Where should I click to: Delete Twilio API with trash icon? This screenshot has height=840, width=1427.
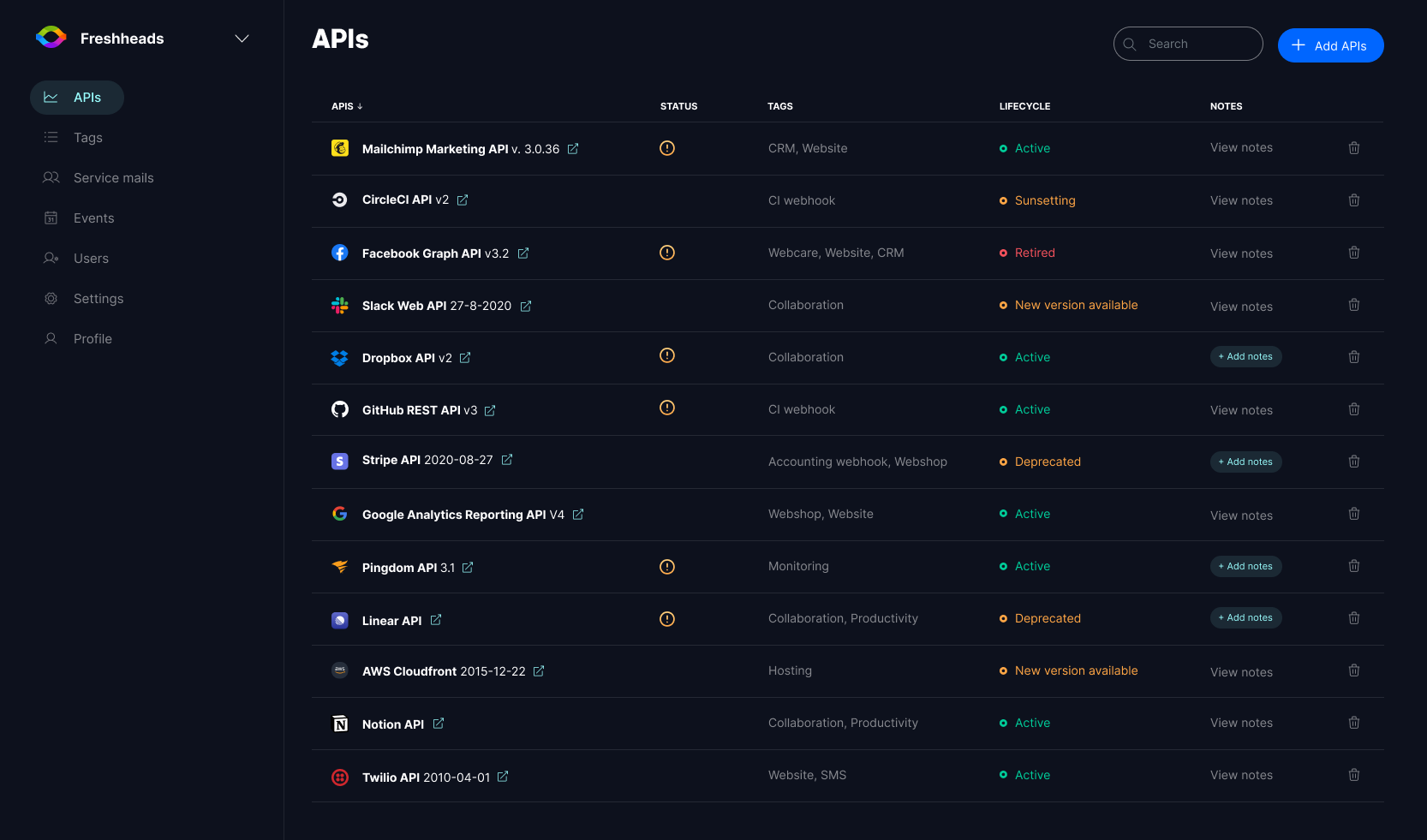[x=1354, y=775]
